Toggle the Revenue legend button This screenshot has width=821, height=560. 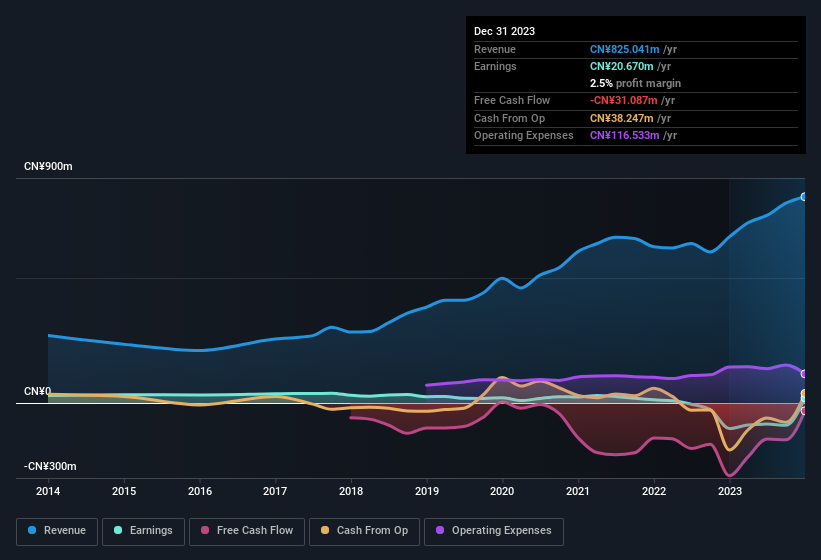(57, 531)
